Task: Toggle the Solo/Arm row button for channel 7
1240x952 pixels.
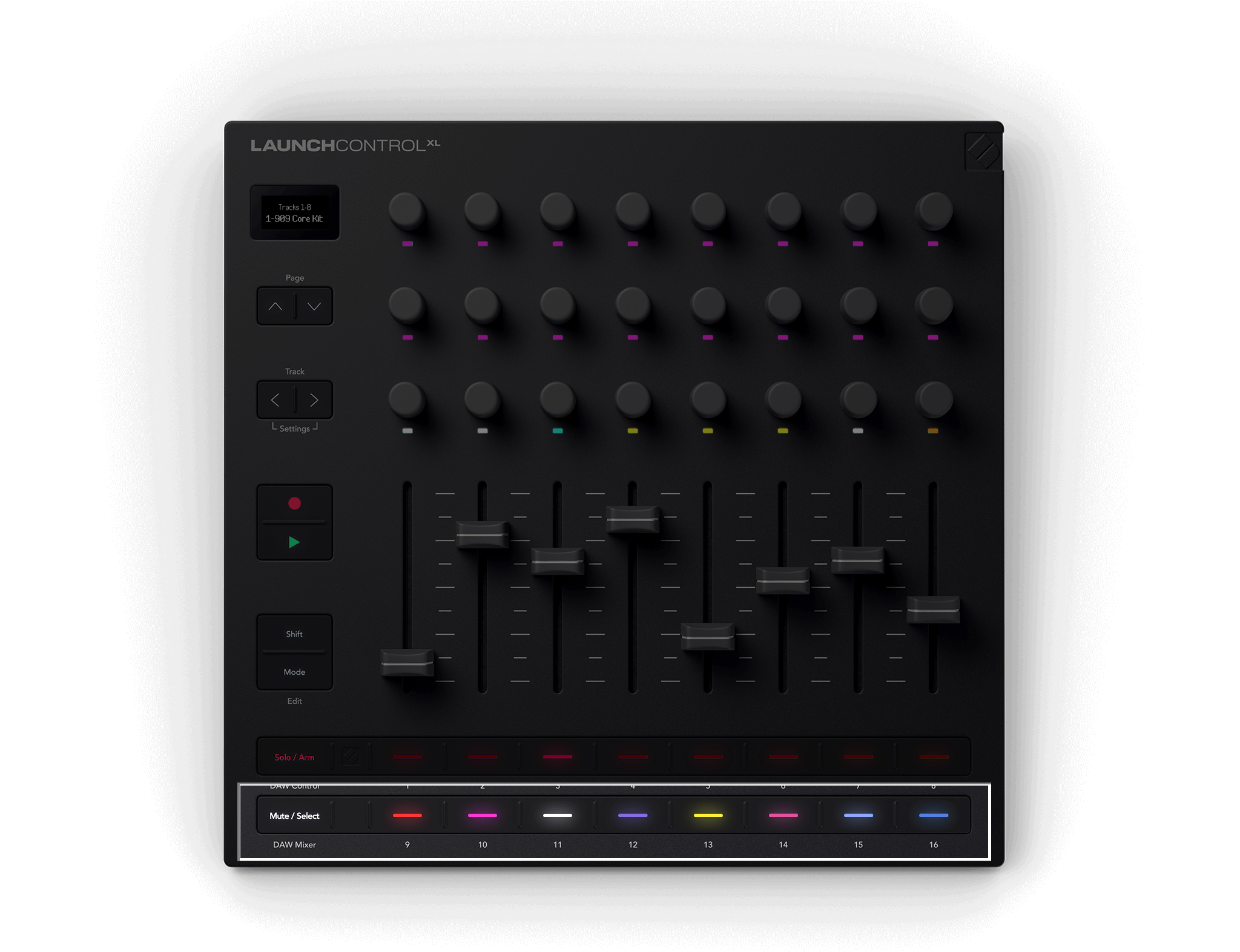Action: (x=858, y=757)
